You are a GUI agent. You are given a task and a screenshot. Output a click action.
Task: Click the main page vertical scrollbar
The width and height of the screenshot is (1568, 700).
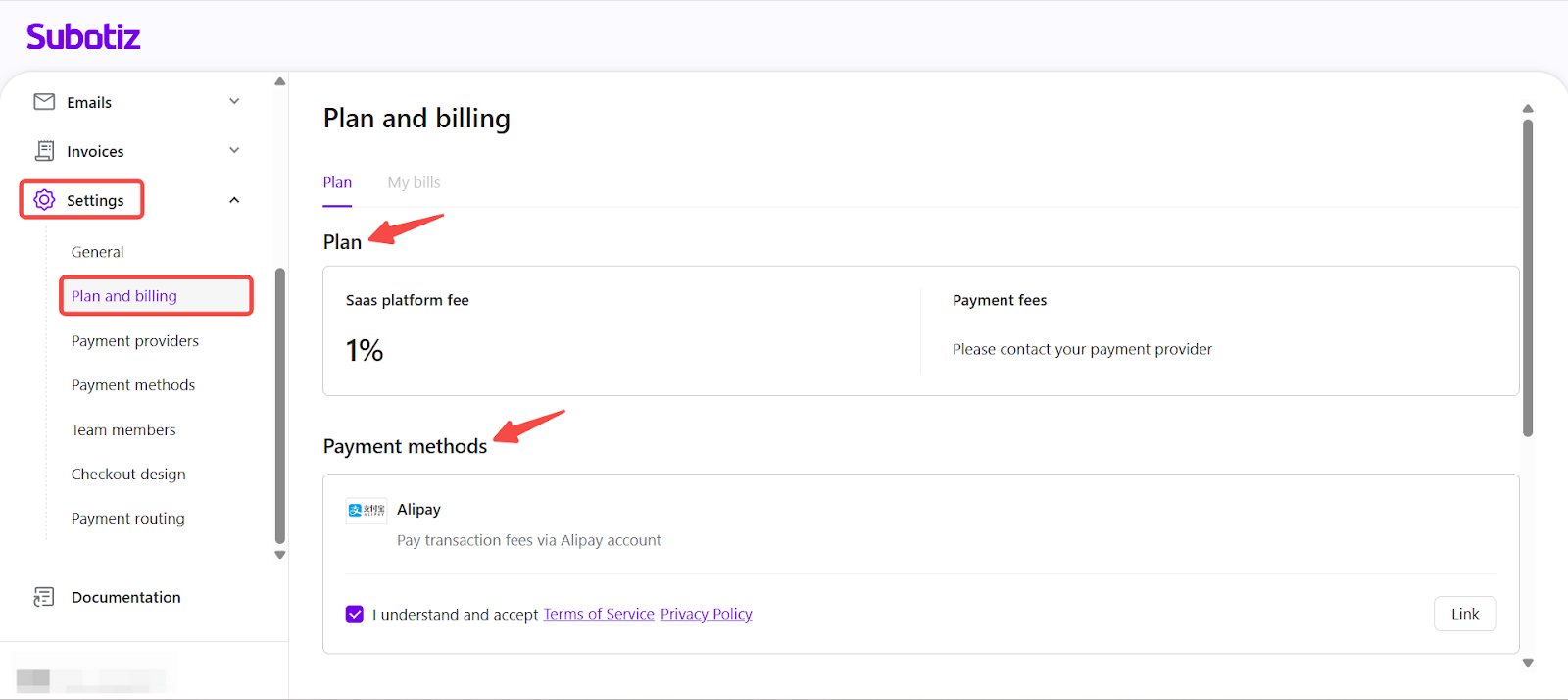tap(1527, 277)
